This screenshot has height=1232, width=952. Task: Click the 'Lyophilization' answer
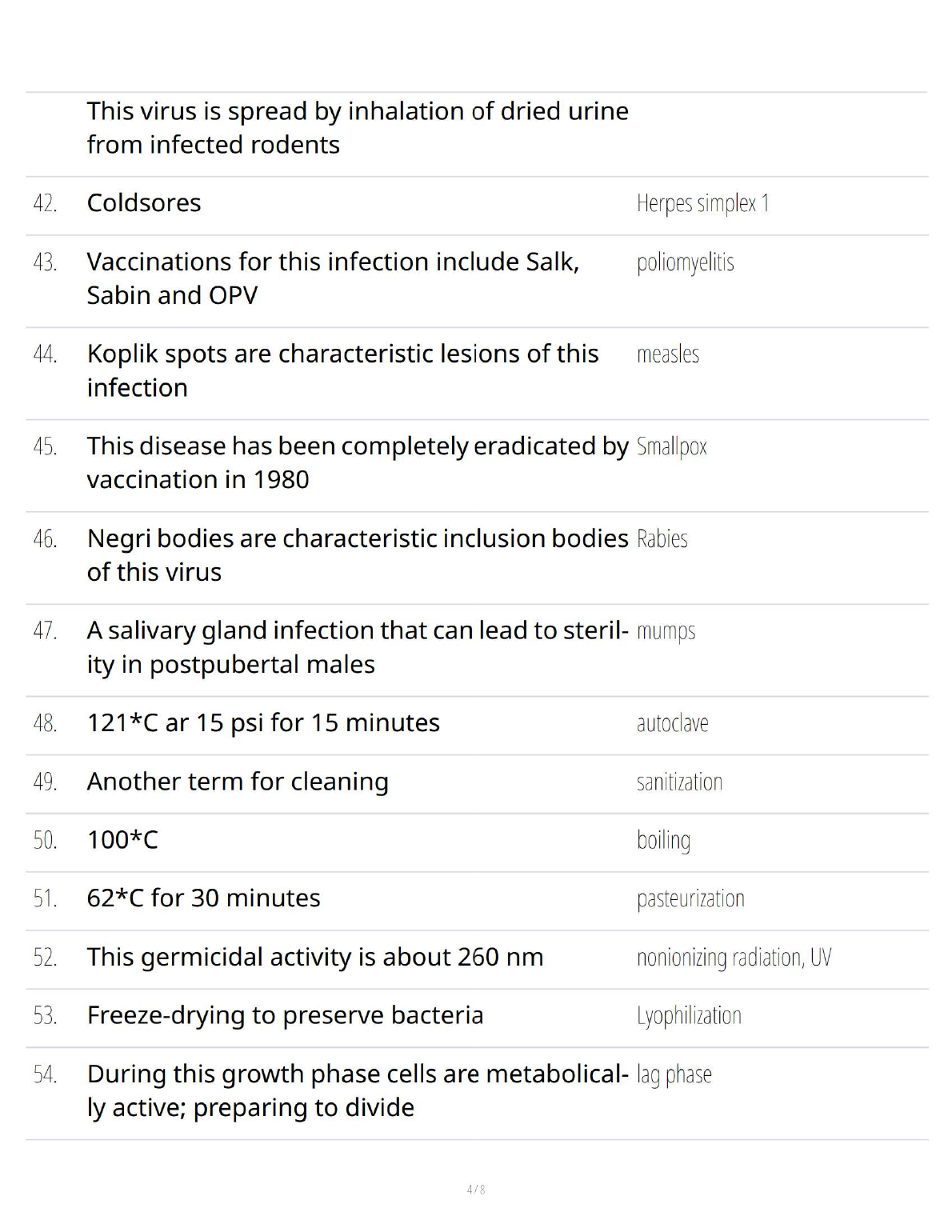[689, 1015]
